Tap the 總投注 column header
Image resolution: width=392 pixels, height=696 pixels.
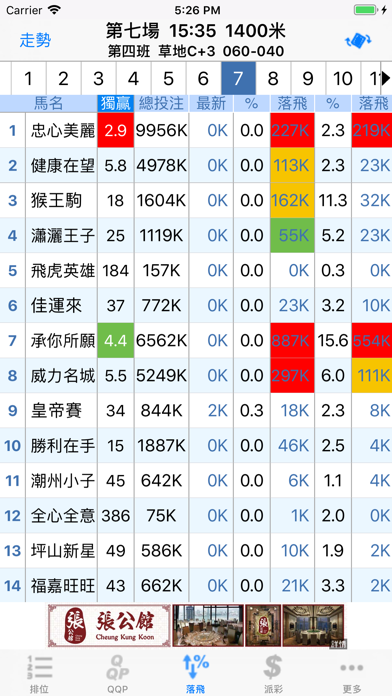pos(161,104)
